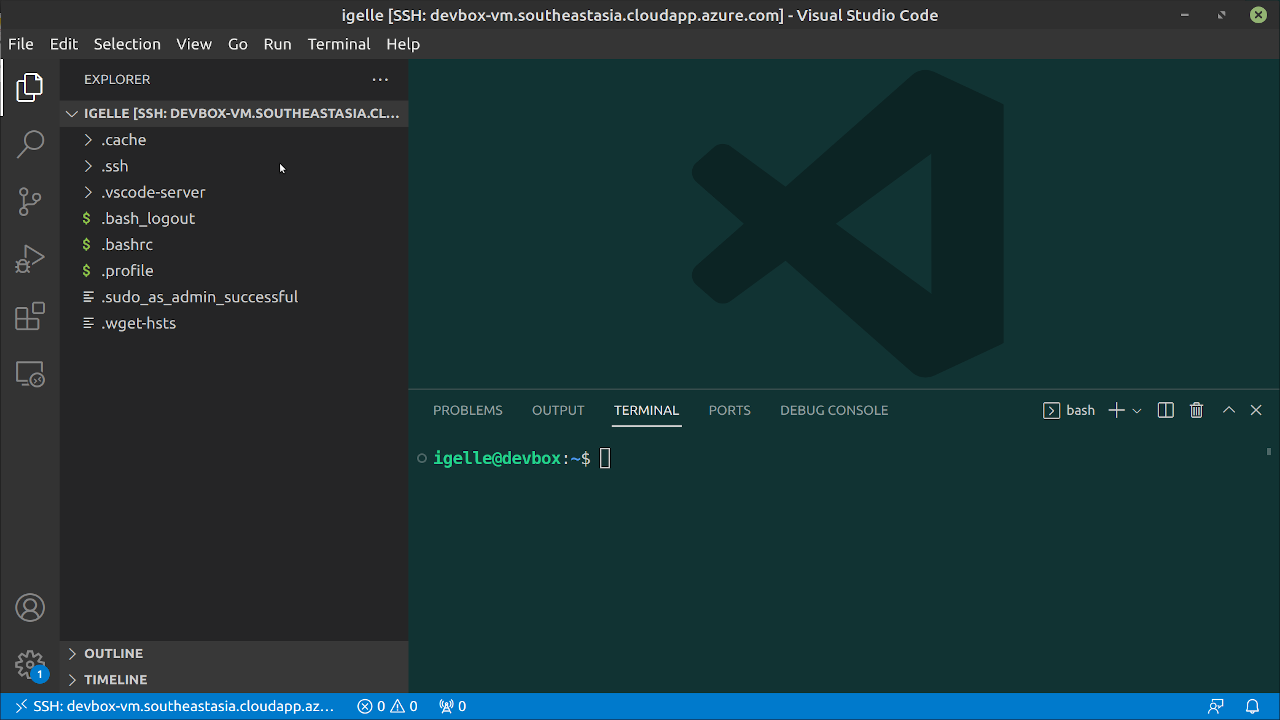Open the Run and Debug view icon
Screen dimensions: 1280x720
pyautogui.click(x=30, y=259)
